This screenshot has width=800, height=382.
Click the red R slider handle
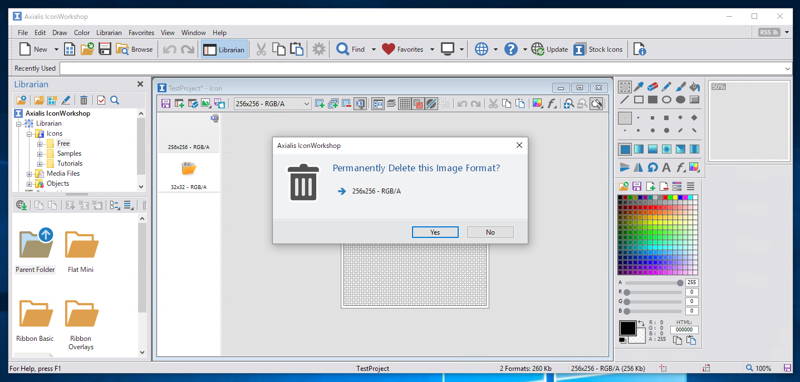tap(627, 292)
